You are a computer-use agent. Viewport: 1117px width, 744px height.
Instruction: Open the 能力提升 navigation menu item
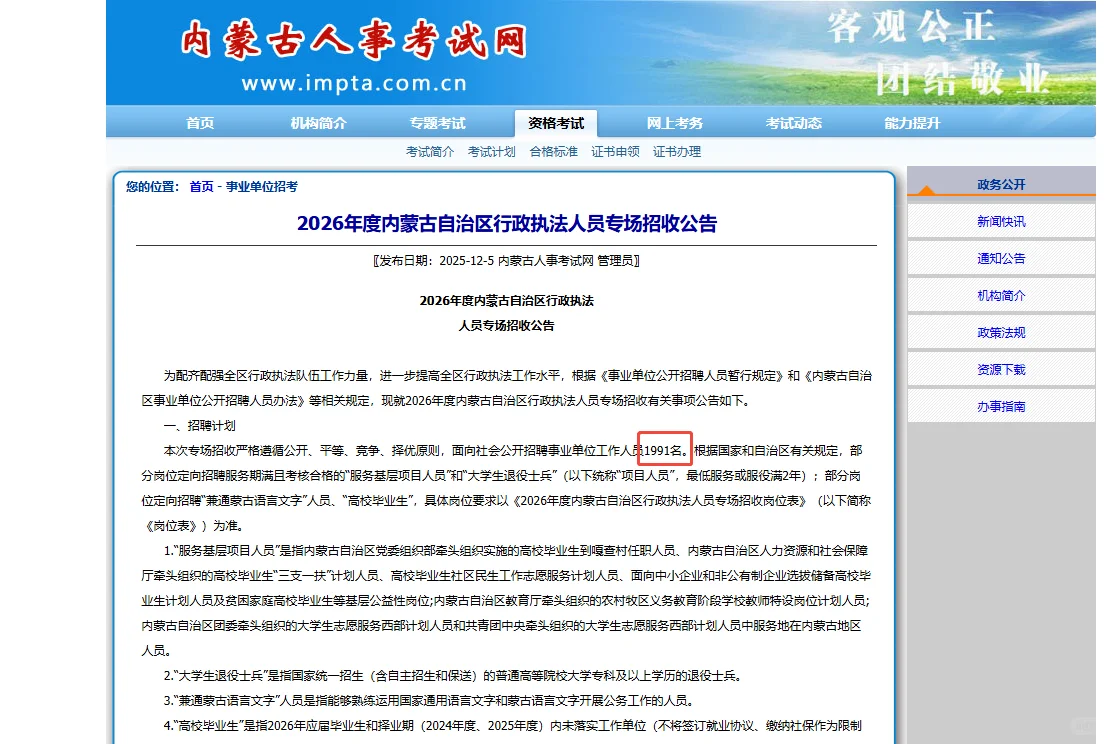coord(911,122)
